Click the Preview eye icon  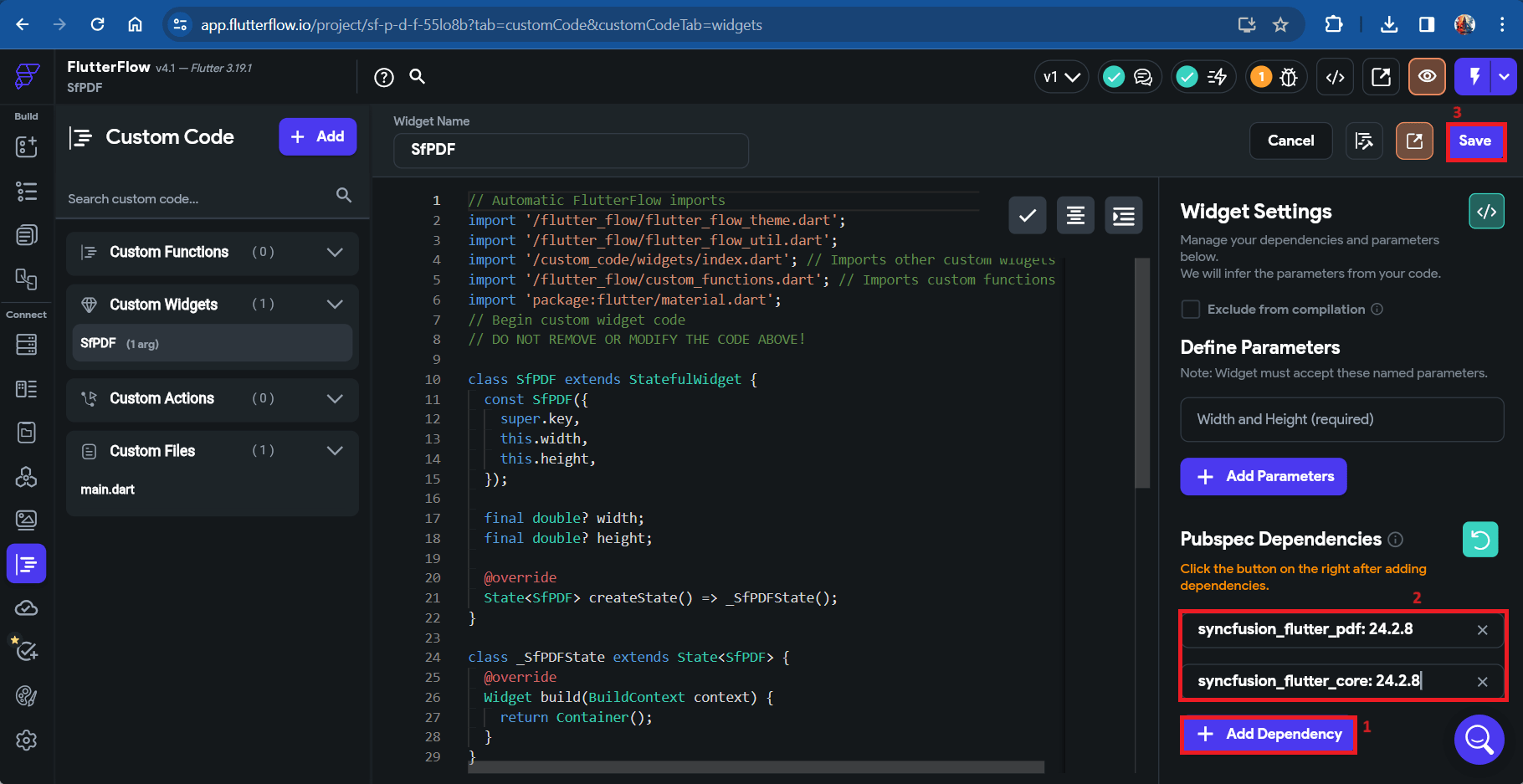(1427, 77)
